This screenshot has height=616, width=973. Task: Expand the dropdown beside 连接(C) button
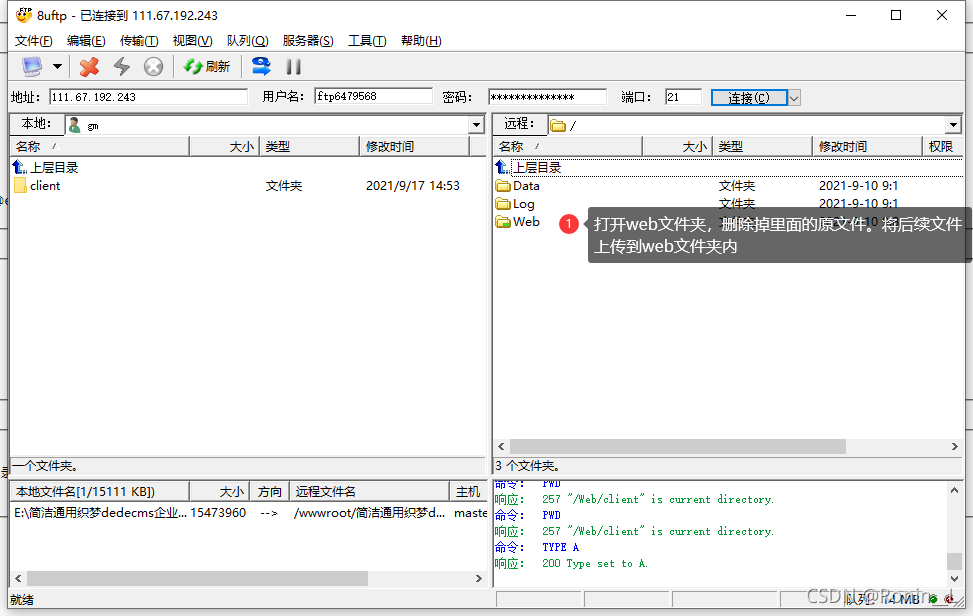pos(794,97)
